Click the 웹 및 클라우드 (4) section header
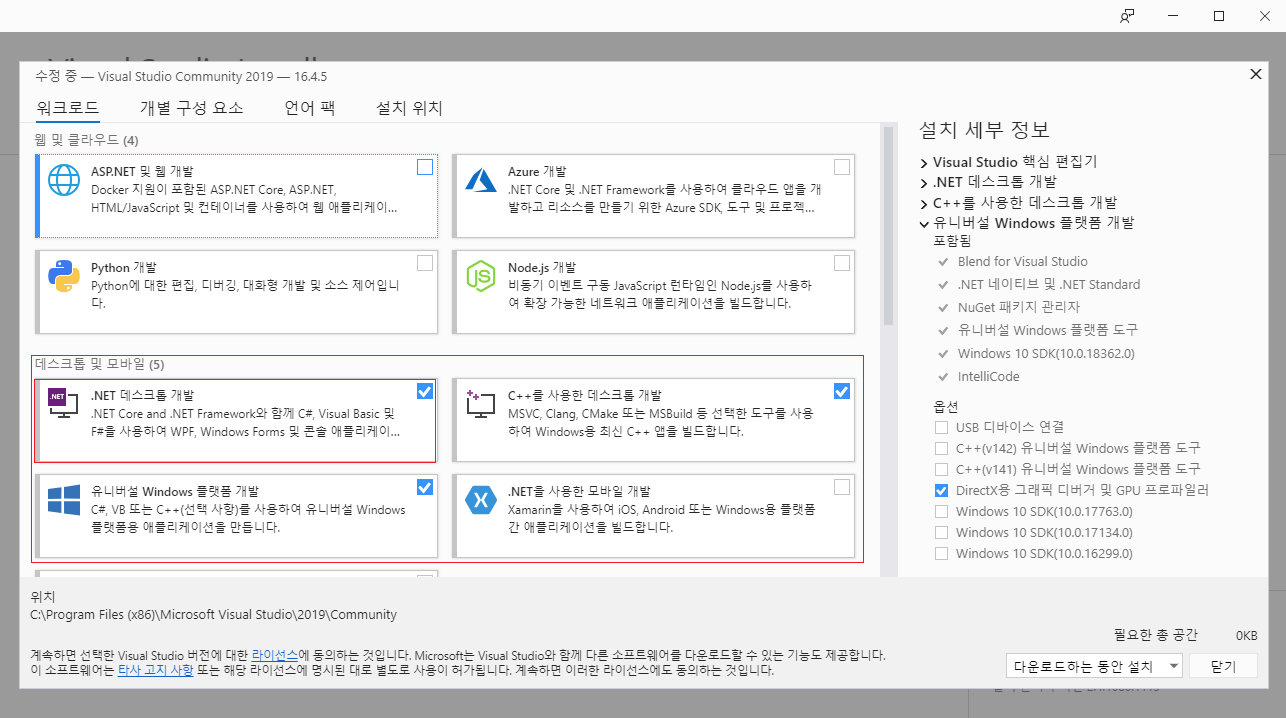The image size is (1286, 718). click(87, 139)
